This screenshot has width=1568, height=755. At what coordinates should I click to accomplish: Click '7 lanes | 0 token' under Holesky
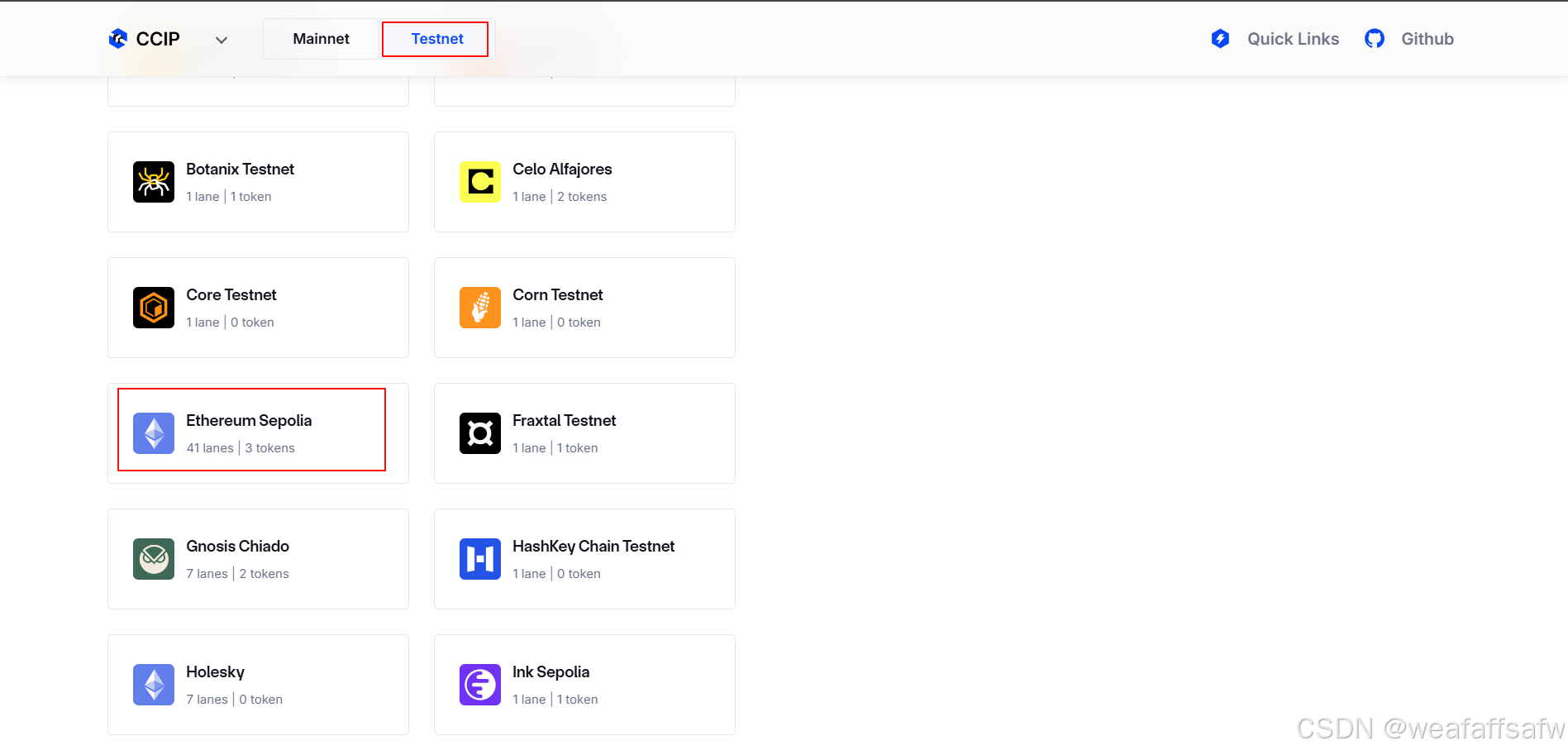point(234,700)
